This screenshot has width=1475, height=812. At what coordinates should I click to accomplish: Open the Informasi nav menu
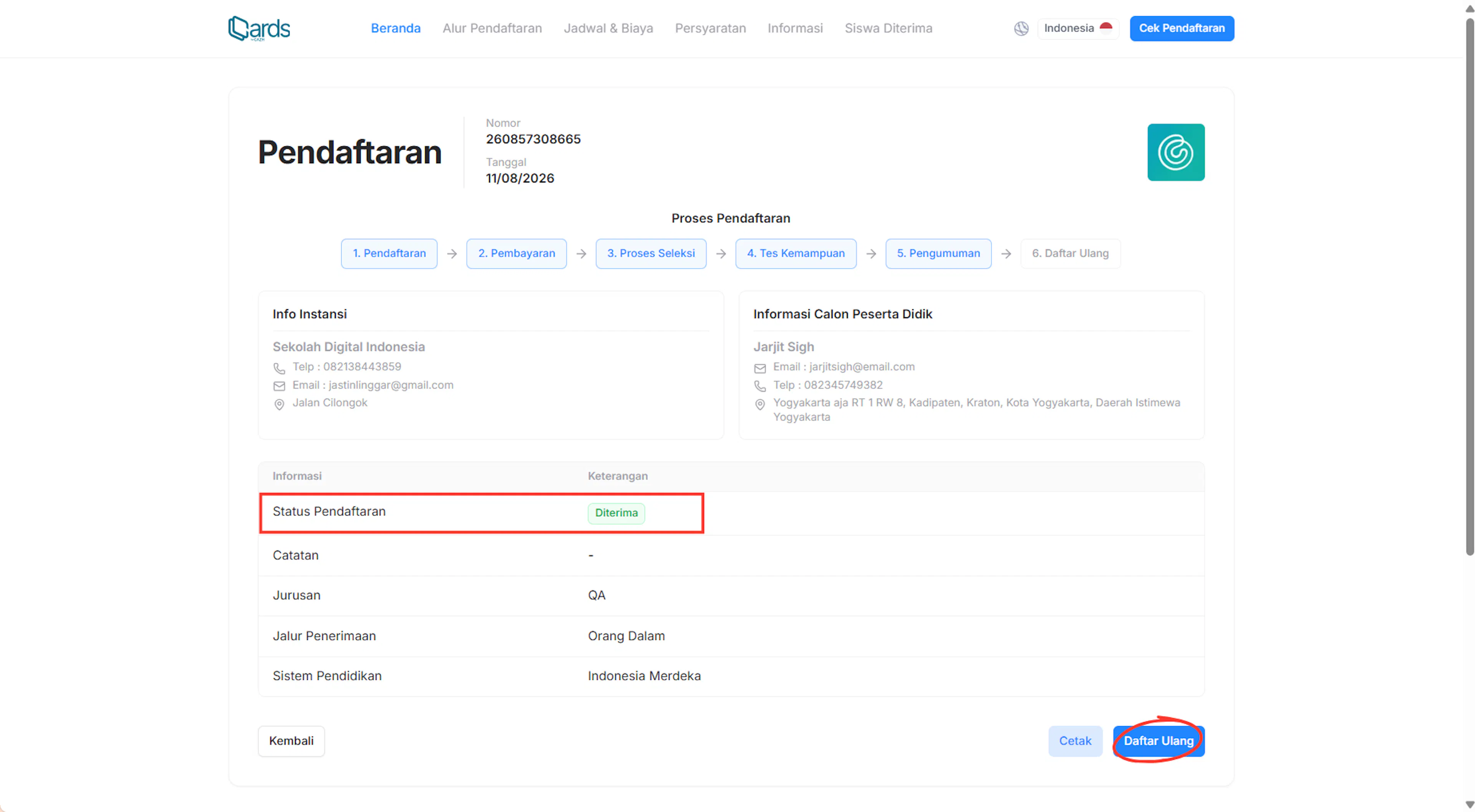[x=795, y=28]
